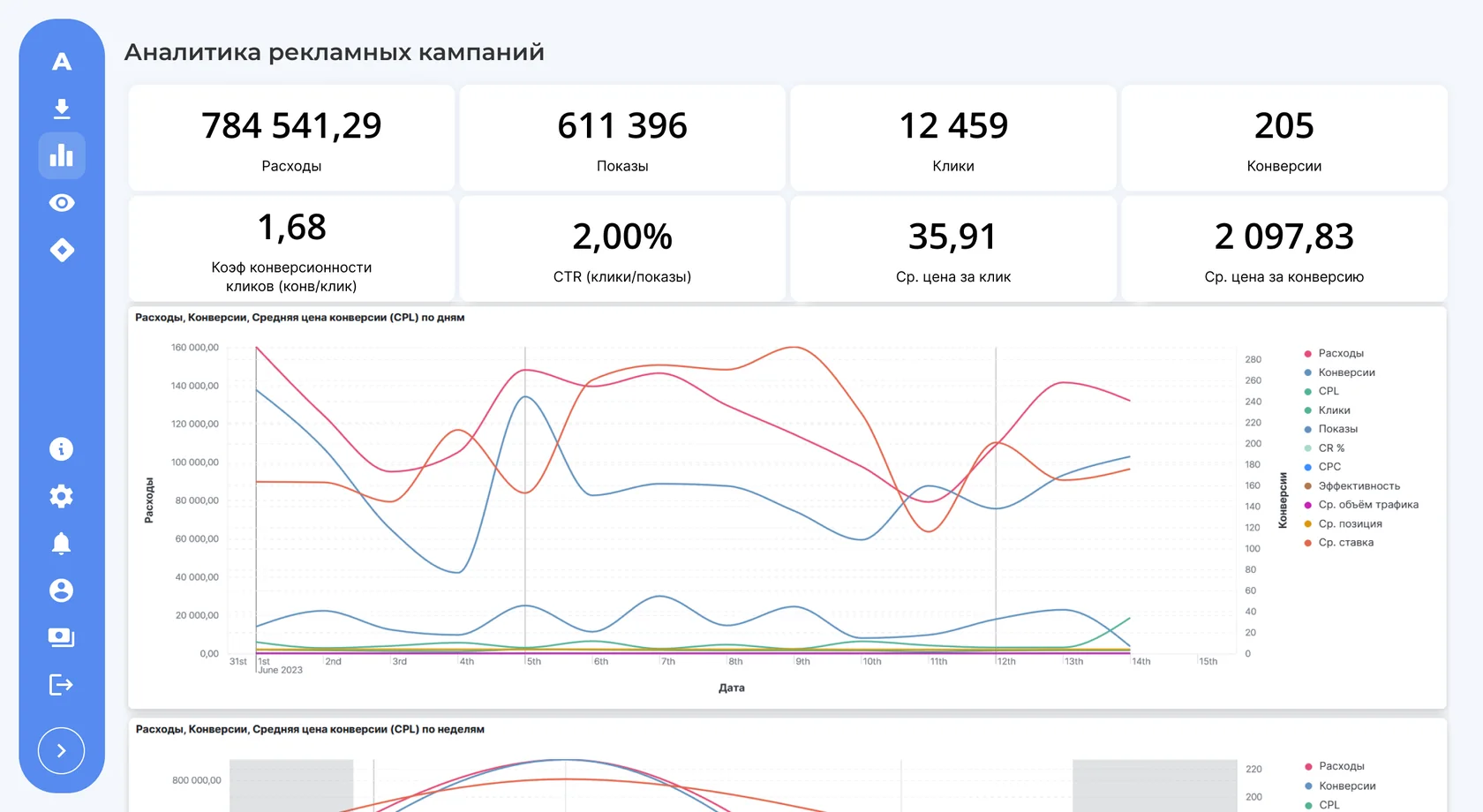Select the bar chart analytics icon
This screenshot has height=812, width=1483.
pyautogui.click(x=62, y=155)
